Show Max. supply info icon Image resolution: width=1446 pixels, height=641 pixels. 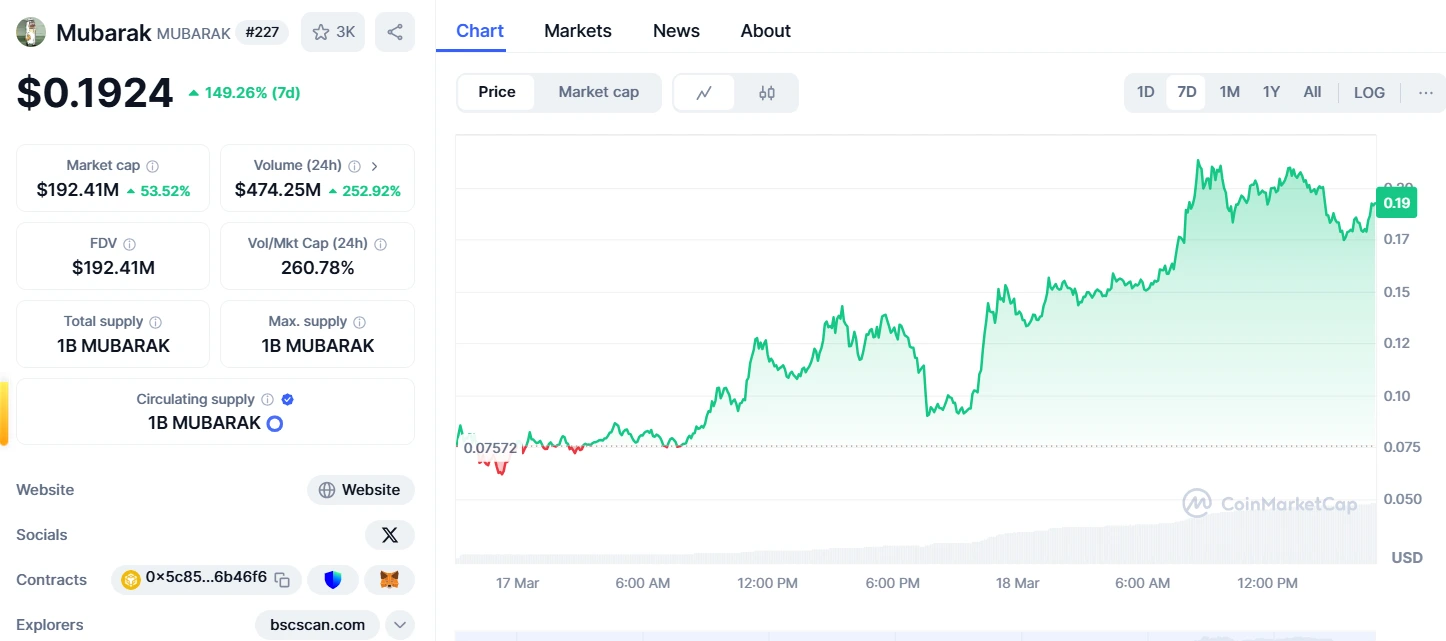click(359, 322)
